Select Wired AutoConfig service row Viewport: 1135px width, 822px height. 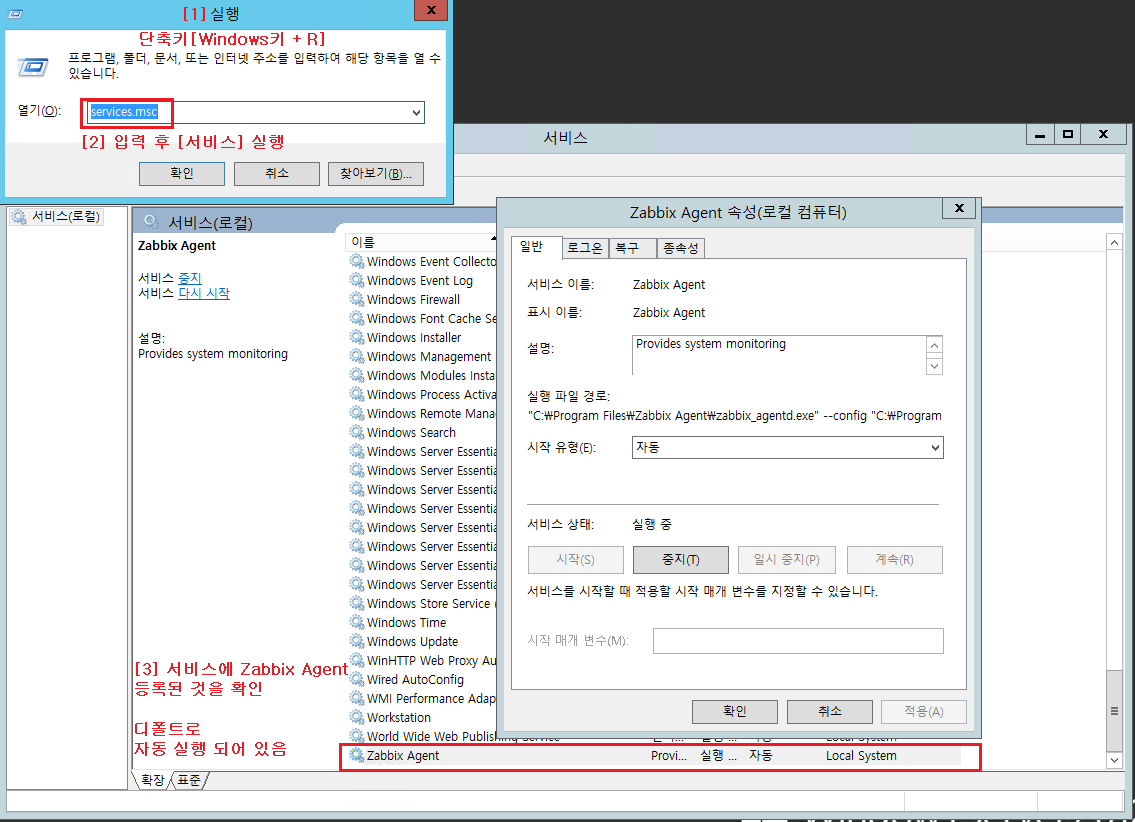(415, 679)
